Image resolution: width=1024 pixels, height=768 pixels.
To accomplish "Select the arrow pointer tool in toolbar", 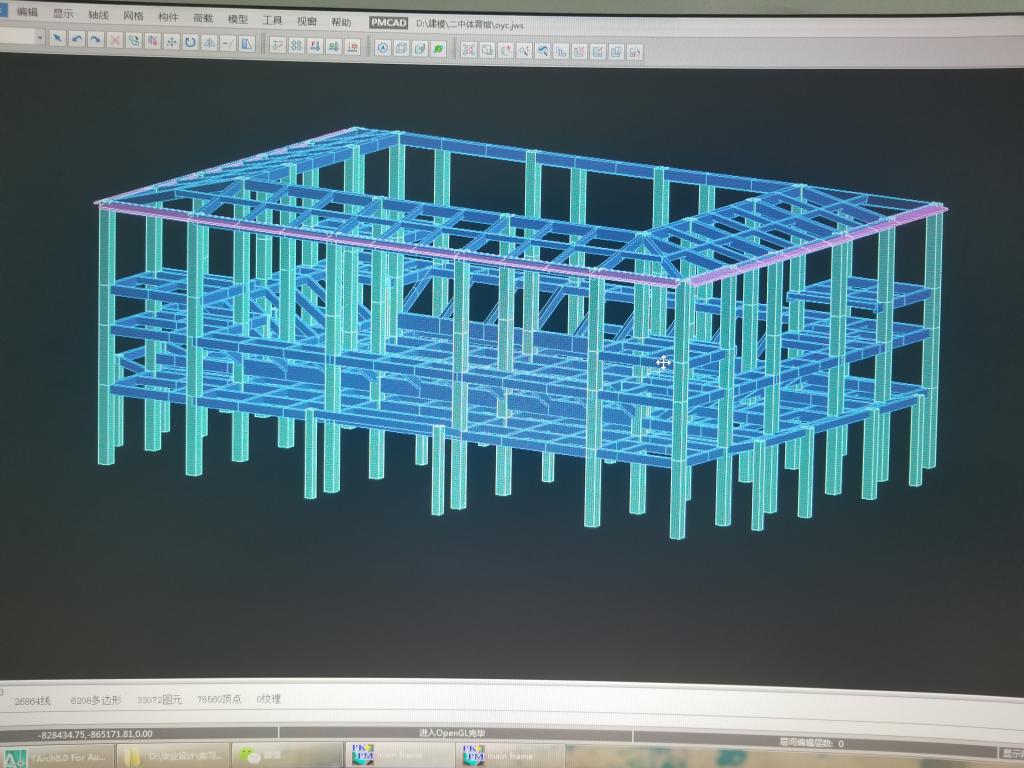I will [x=59, y=40].
